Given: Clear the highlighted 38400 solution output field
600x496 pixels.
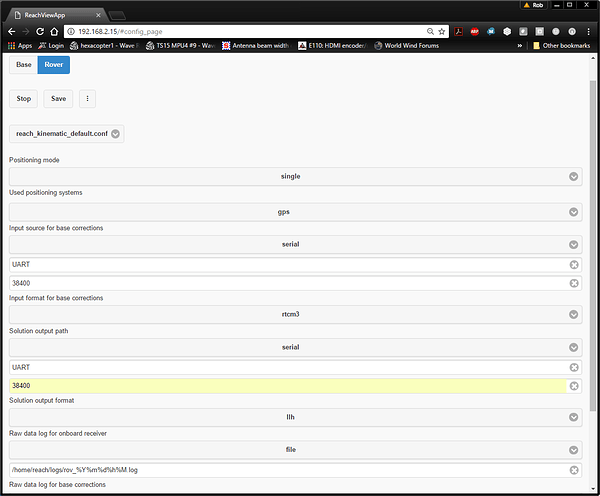Looking at the screenshot, I should [574, 386].
